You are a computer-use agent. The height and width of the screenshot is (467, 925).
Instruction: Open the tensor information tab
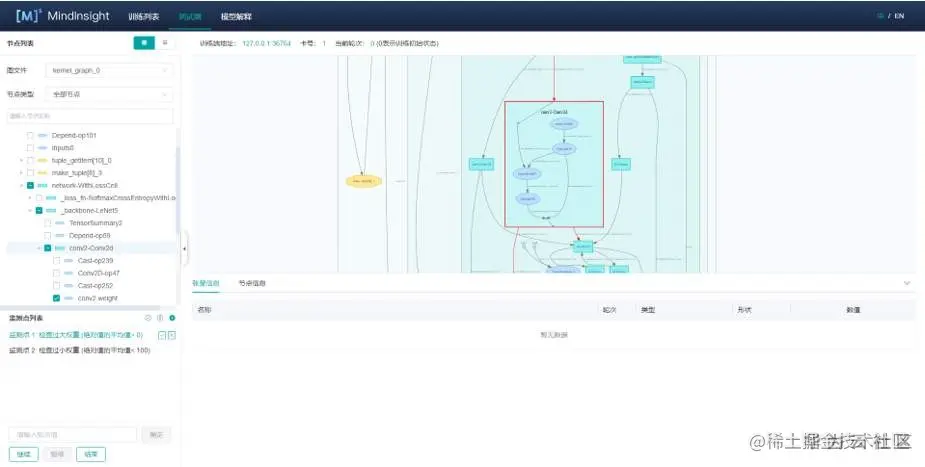coord(205,284)
